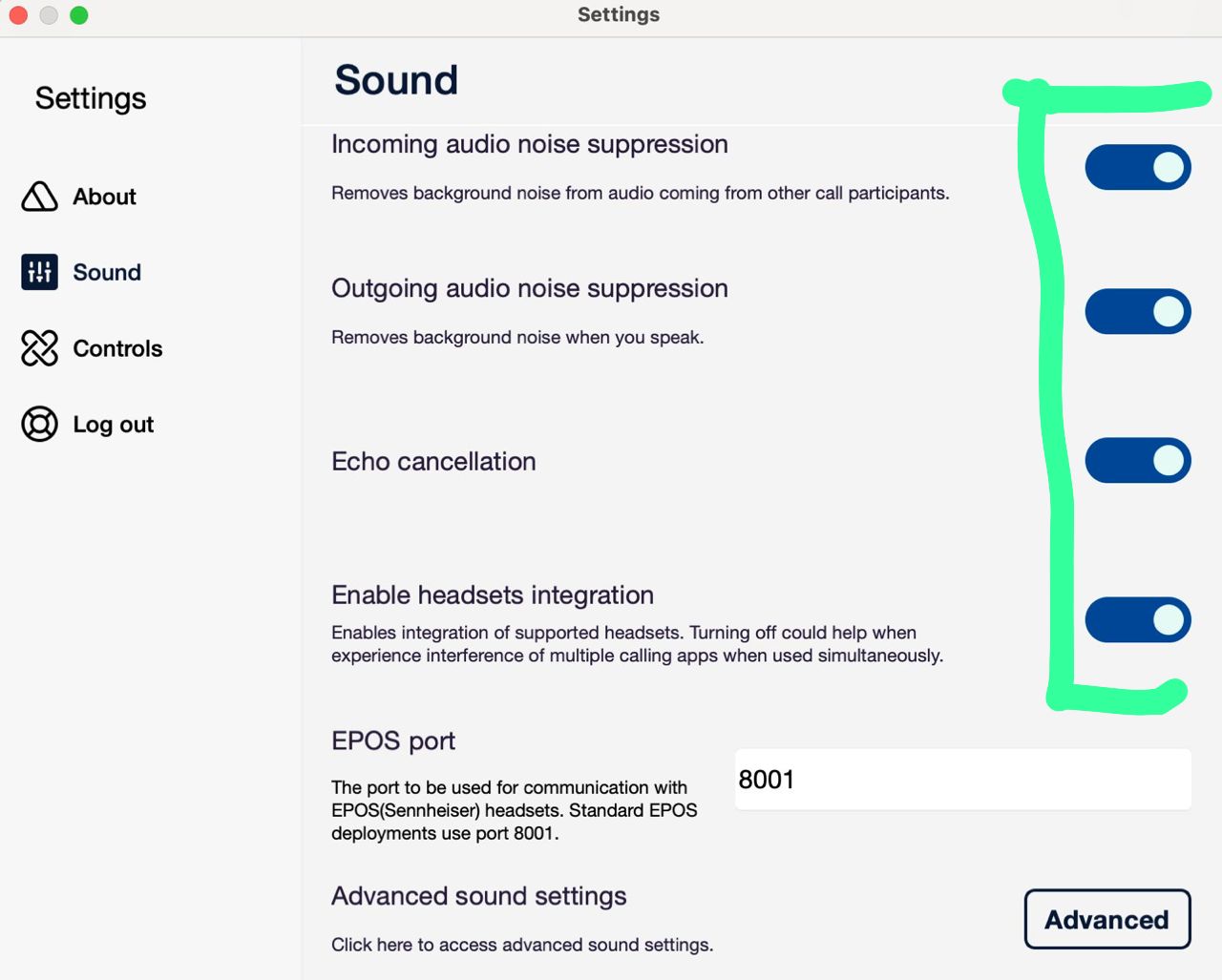Viewport: 1222px width, 980px height.
Task: Choose the Log out text label
Action: click(x=113, y=425)
